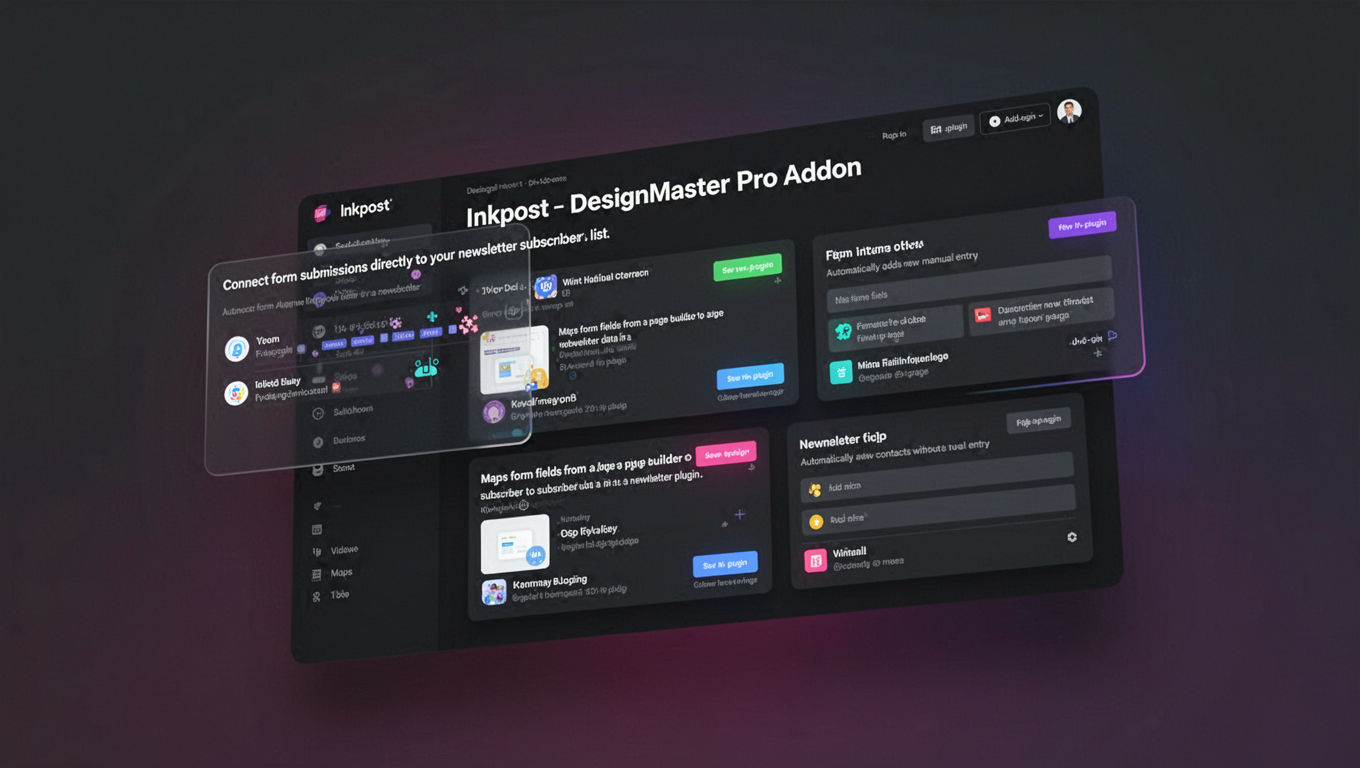Switch to the Plugin tab in the top bar

[x=948, y=127]
